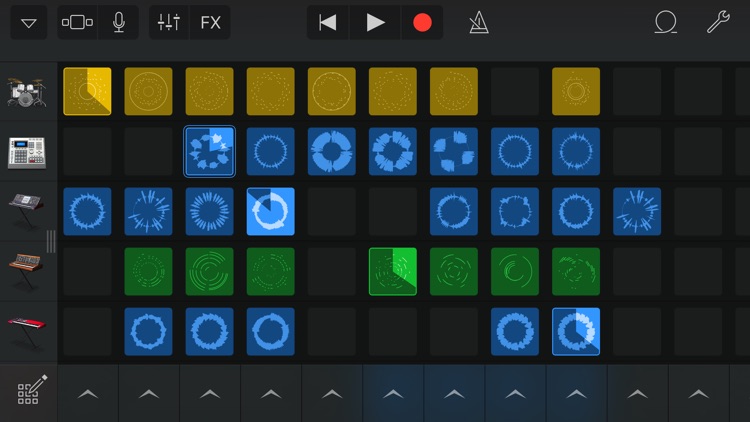750x422 pixels.
Task: Trigger the second column arrow
Action: (x=149, y=394)
